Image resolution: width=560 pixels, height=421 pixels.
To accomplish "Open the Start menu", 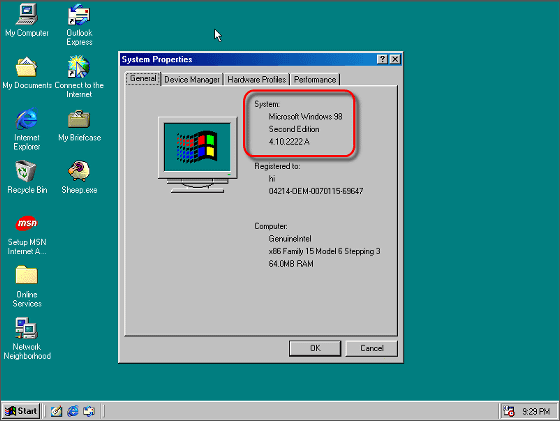I will pos(21,411).
